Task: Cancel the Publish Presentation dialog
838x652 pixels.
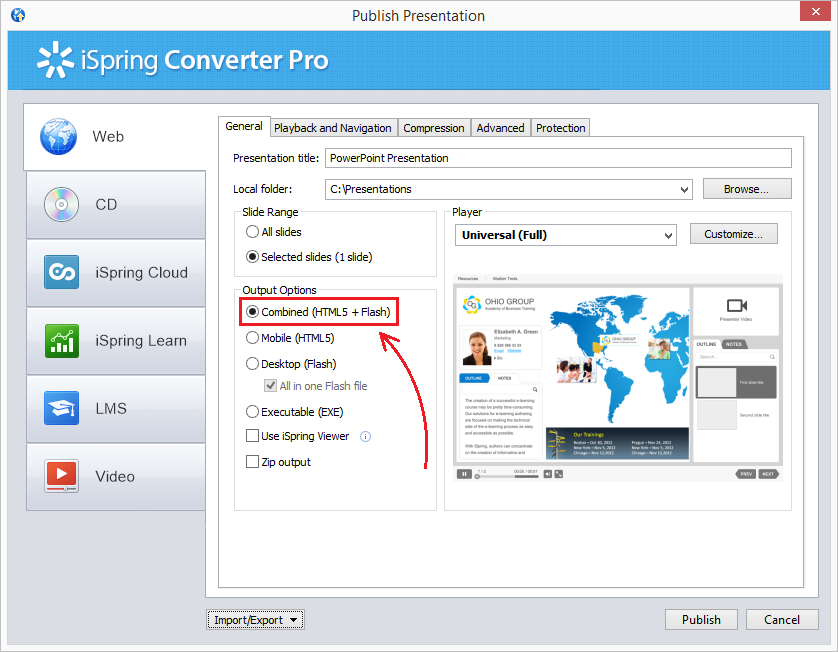Action: pos(782,620)
